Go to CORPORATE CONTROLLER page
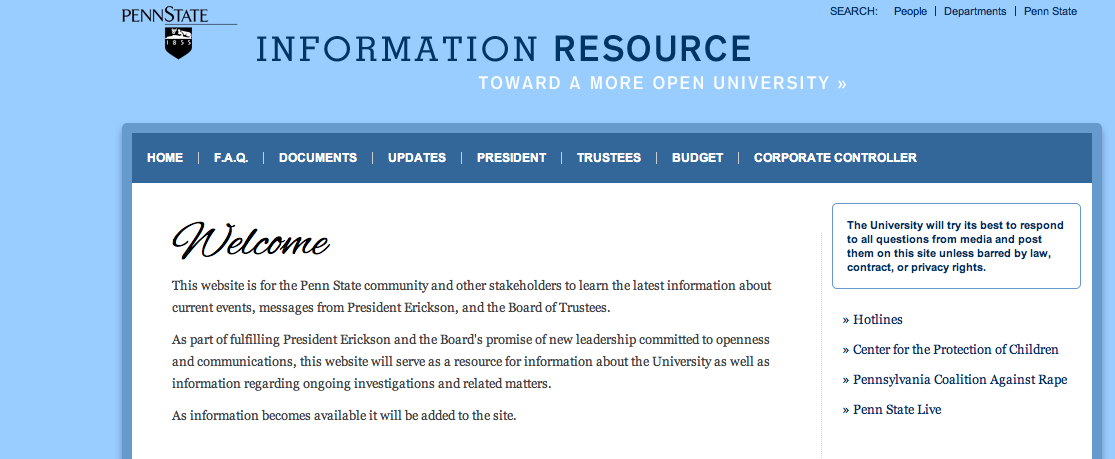Image resolution: width=1115 pixels, height=459 pixels. pos(835,158)
